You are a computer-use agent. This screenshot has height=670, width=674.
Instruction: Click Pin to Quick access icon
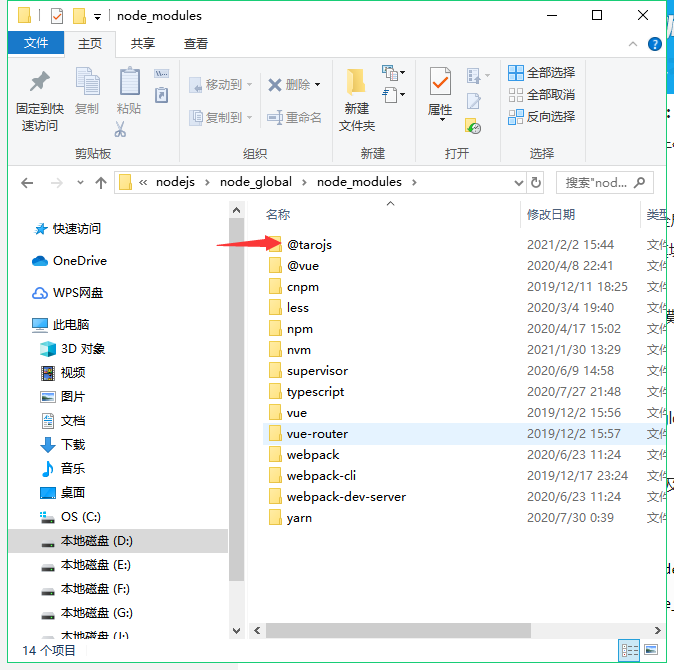40,82
